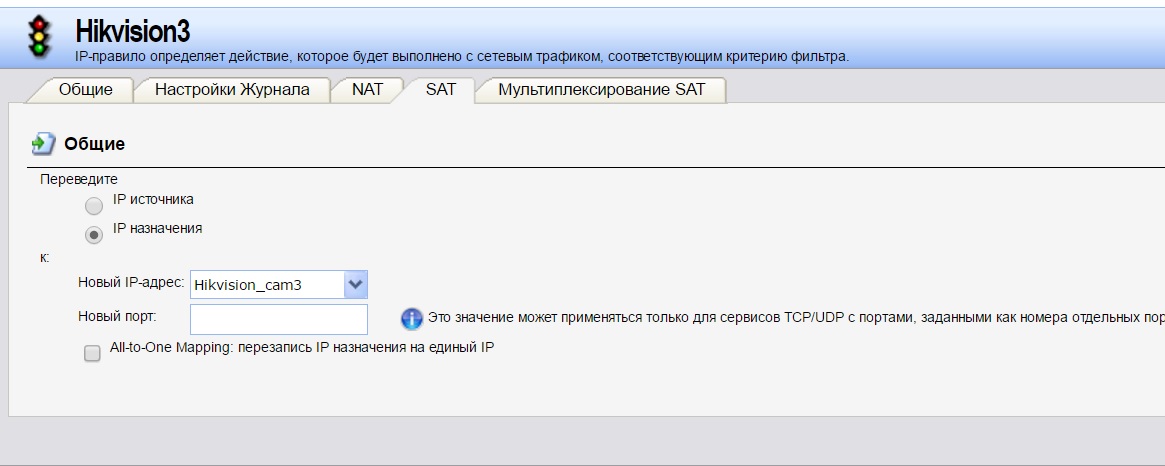Click the Hikvision3 page title

pos(132,31)
